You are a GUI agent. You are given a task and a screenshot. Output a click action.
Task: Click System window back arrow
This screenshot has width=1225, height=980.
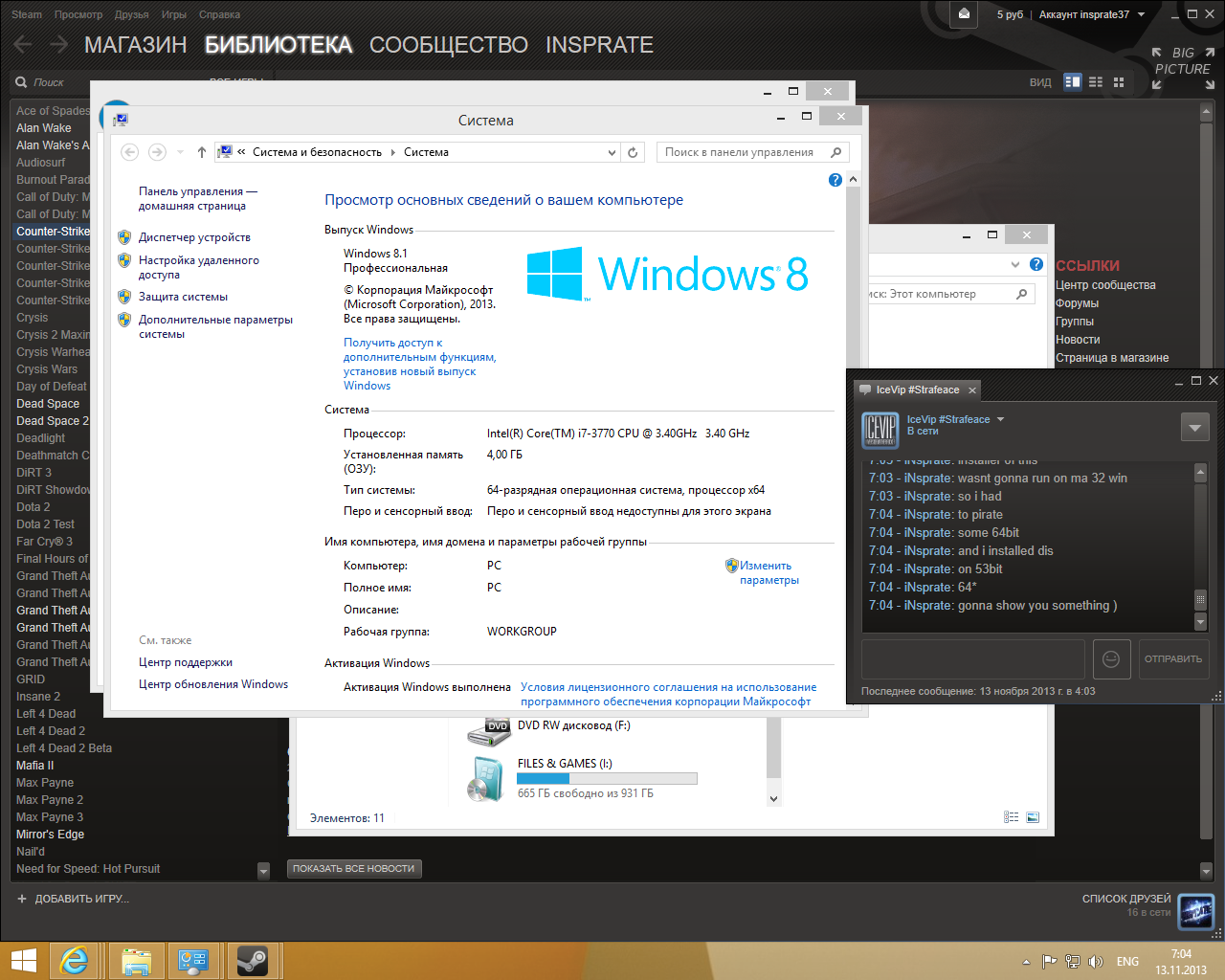coord(130,152)
